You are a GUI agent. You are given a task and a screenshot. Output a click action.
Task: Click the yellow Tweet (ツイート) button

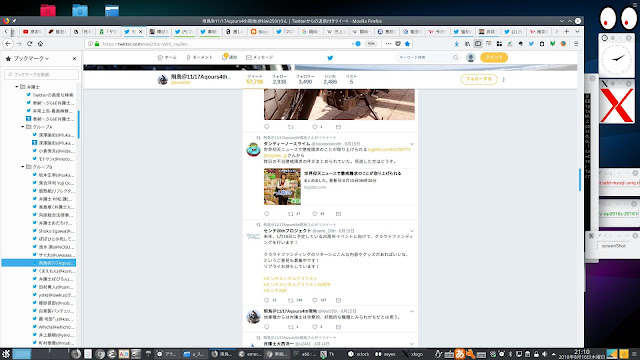[x=494, y=57]
